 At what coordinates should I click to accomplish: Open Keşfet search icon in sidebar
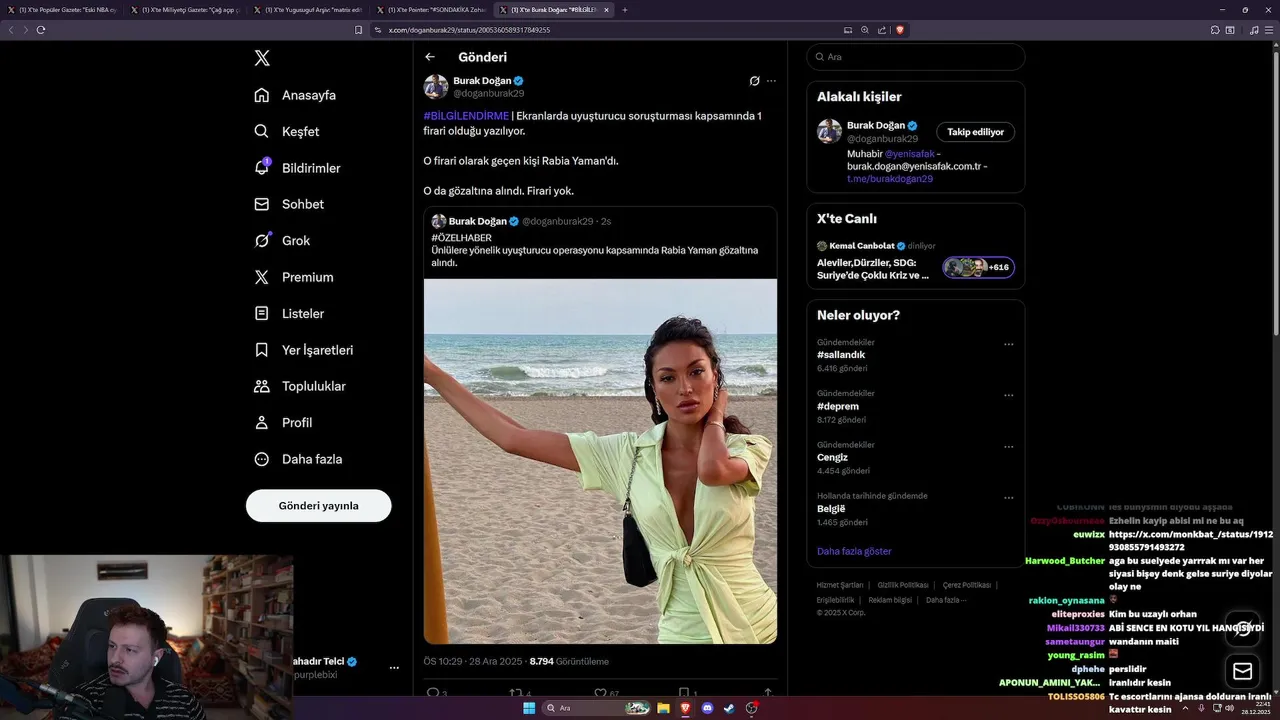coord(262,131)
